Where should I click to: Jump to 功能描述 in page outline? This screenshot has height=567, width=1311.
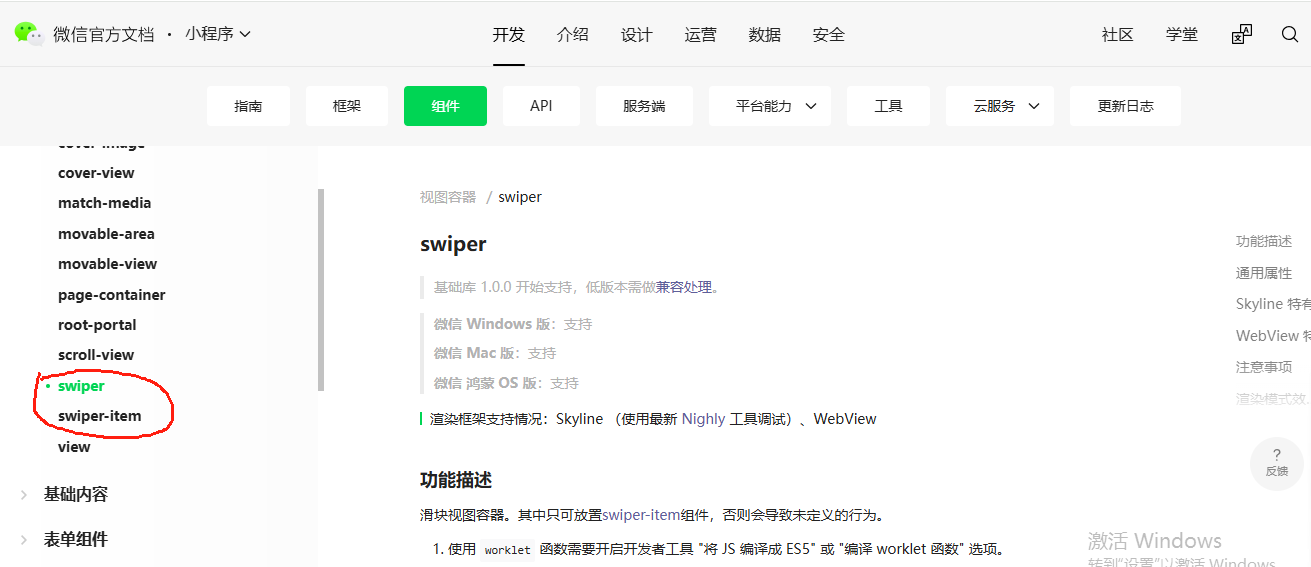tap(1264, 241)
